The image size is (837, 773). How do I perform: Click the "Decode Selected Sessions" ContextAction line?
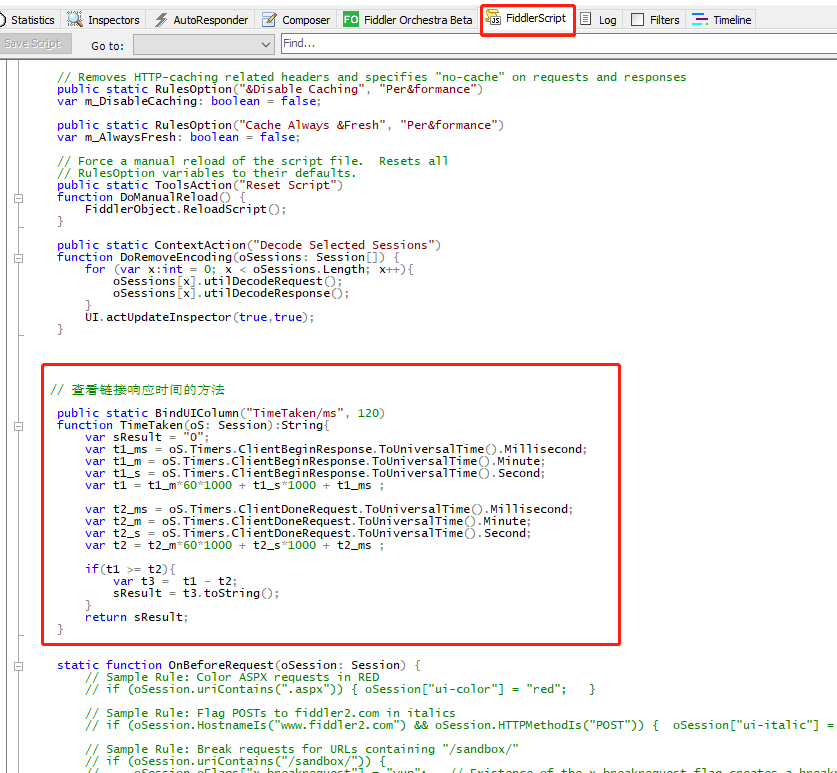point(249,245)
